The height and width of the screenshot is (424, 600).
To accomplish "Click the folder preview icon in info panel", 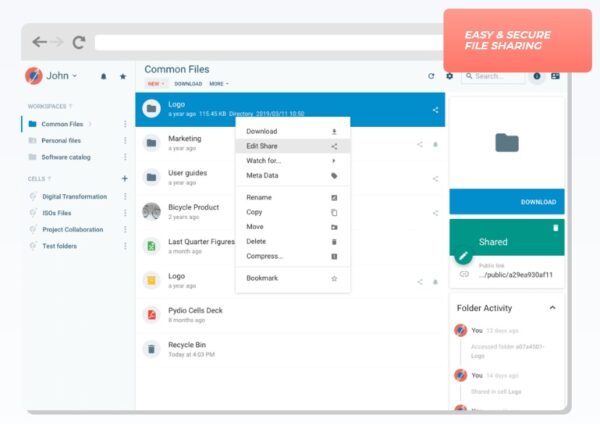I will click(507, 143).
